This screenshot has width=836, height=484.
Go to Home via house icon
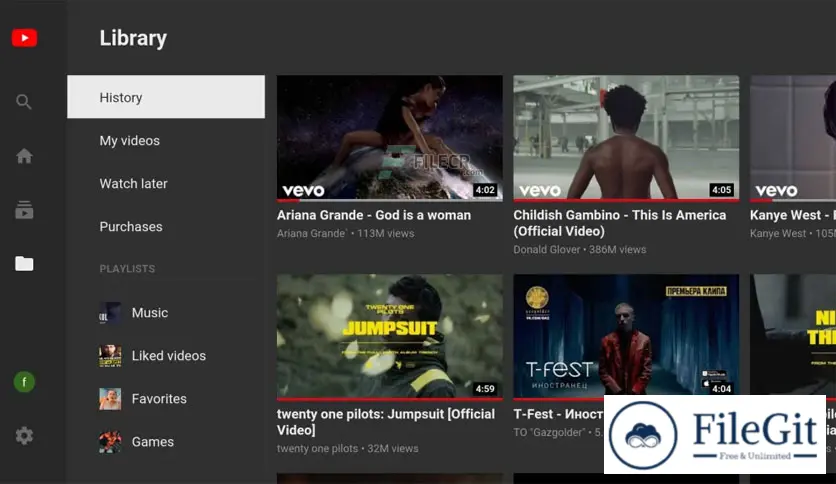click(x=24, y=156)
